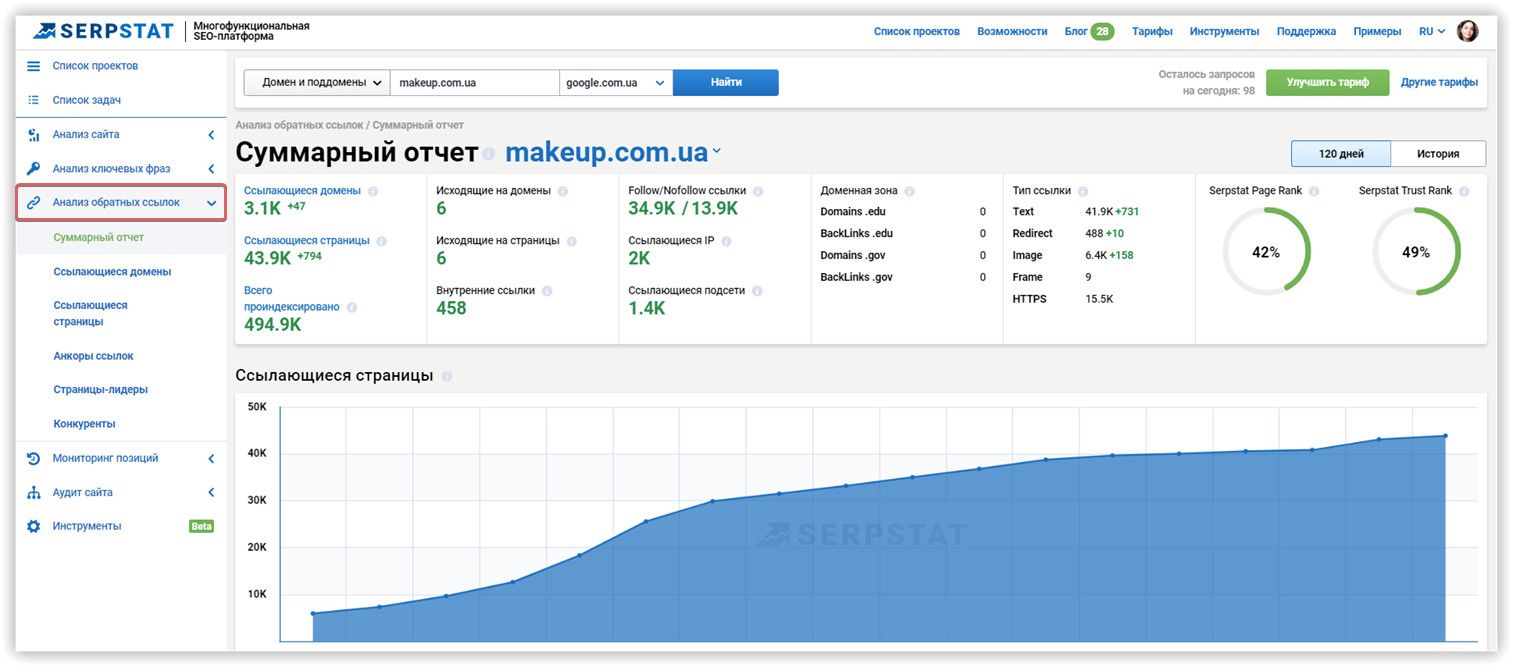This screenshot has height=667, width=1513.
Task: Select Конкуренты in the sidebar
Action: tap(84, 424)
